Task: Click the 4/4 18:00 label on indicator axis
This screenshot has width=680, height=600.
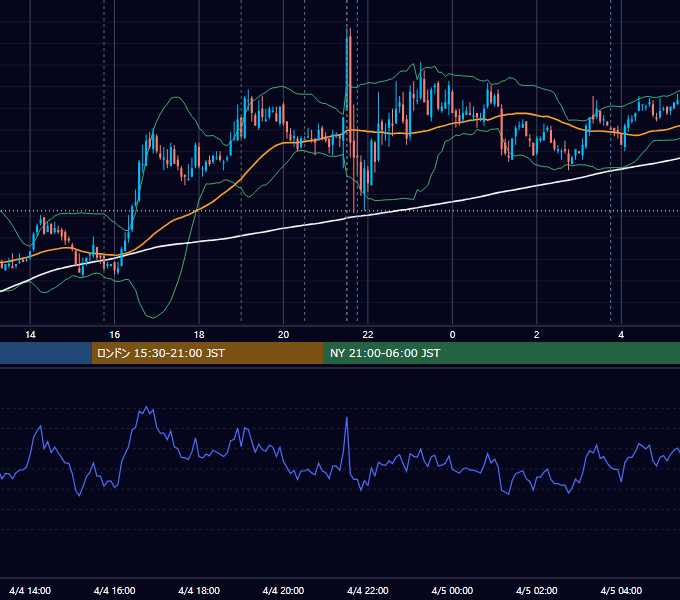Action: click(199, 590)
